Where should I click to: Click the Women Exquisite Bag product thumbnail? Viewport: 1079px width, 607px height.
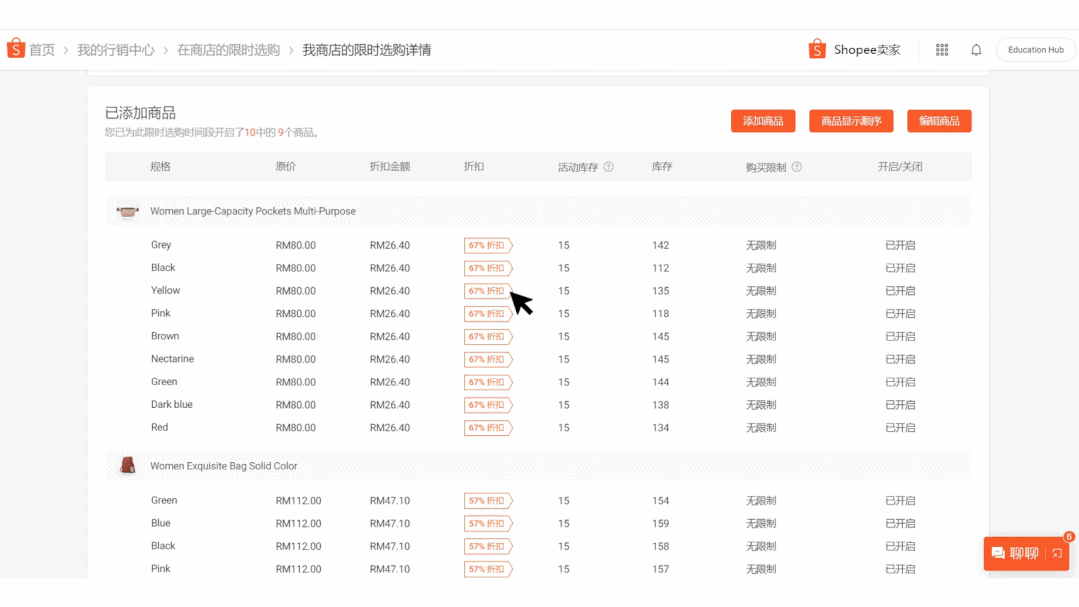pos(126,465)
